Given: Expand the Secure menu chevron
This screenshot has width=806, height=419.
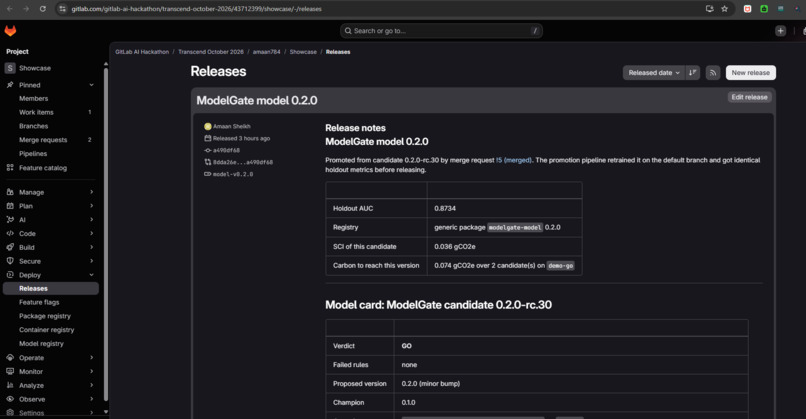Looking at the screenshot, I should (x=91, y=261).
